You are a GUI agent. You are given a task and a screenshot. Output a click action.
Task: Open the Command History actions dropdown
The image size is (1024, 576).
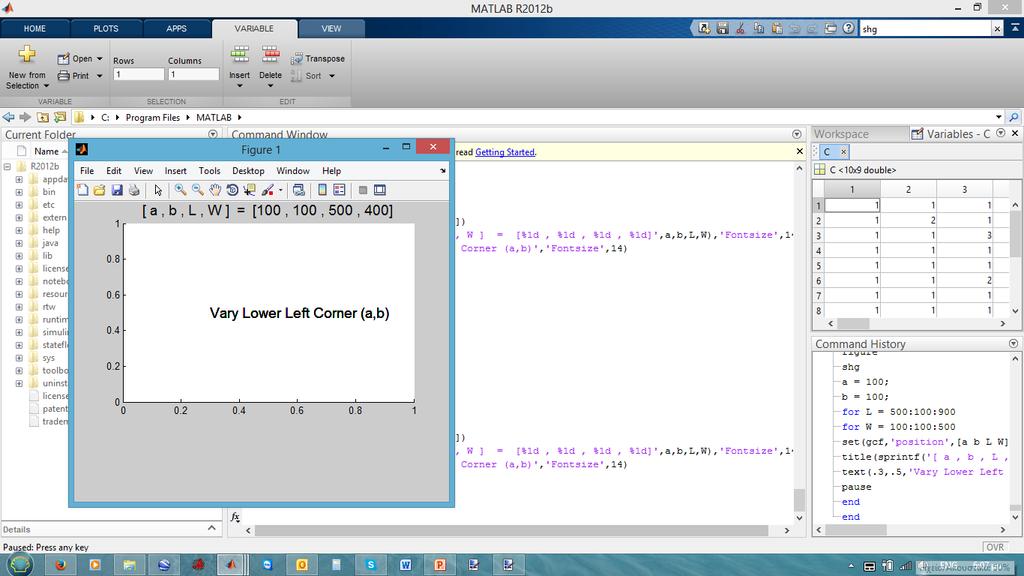1013,344
